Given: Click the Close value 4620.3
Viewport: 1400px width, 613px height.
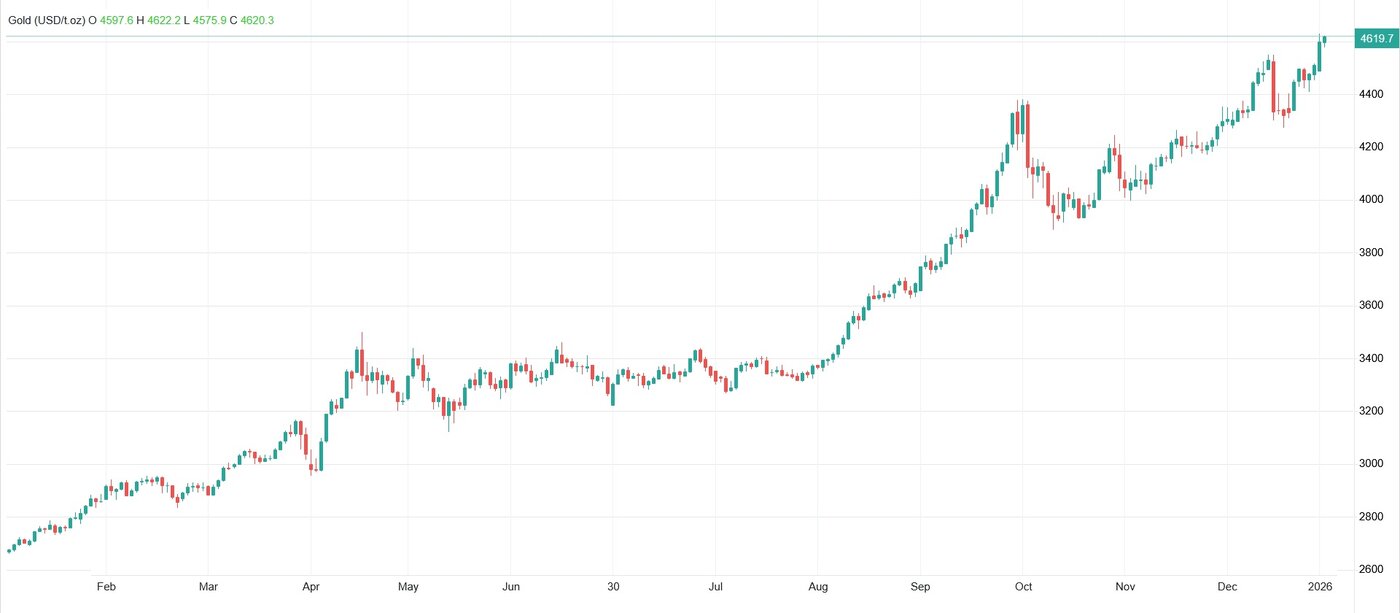Looking at the screenshot, I should click(x=257, y=19).
